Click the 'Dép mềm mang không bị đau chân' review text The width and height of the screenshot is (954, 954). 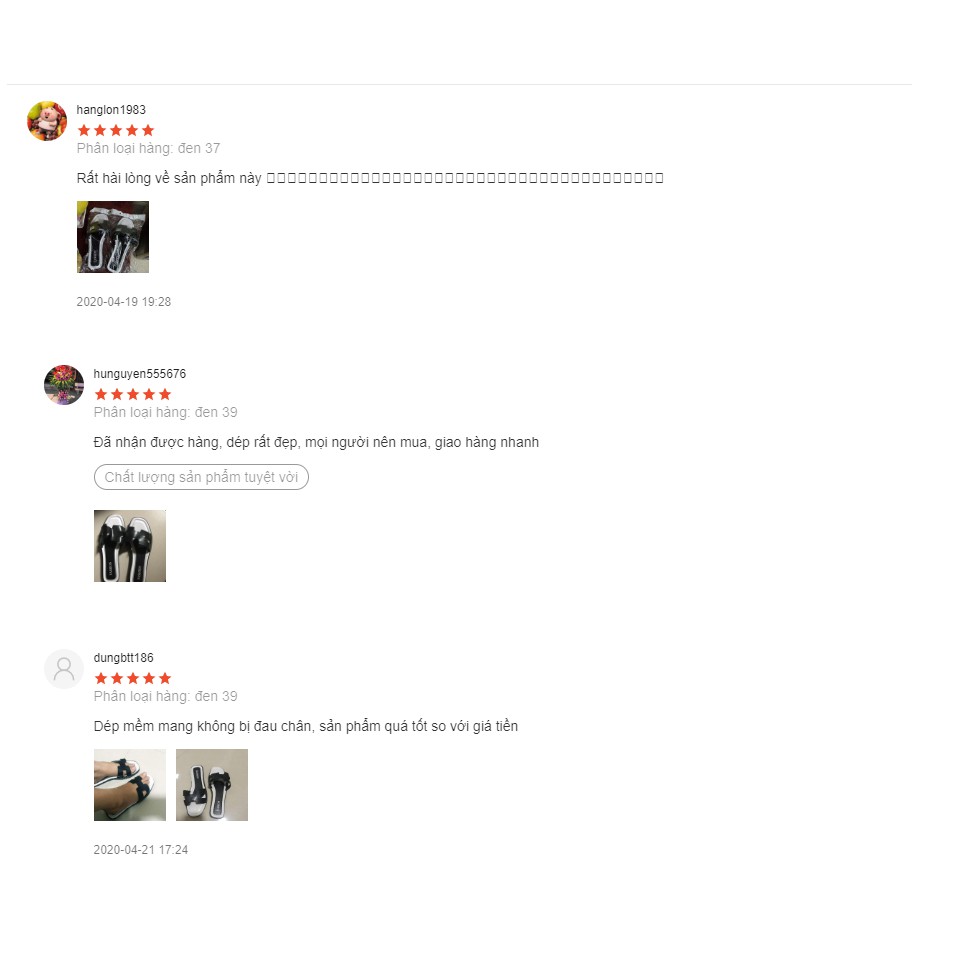pos(203,726)
